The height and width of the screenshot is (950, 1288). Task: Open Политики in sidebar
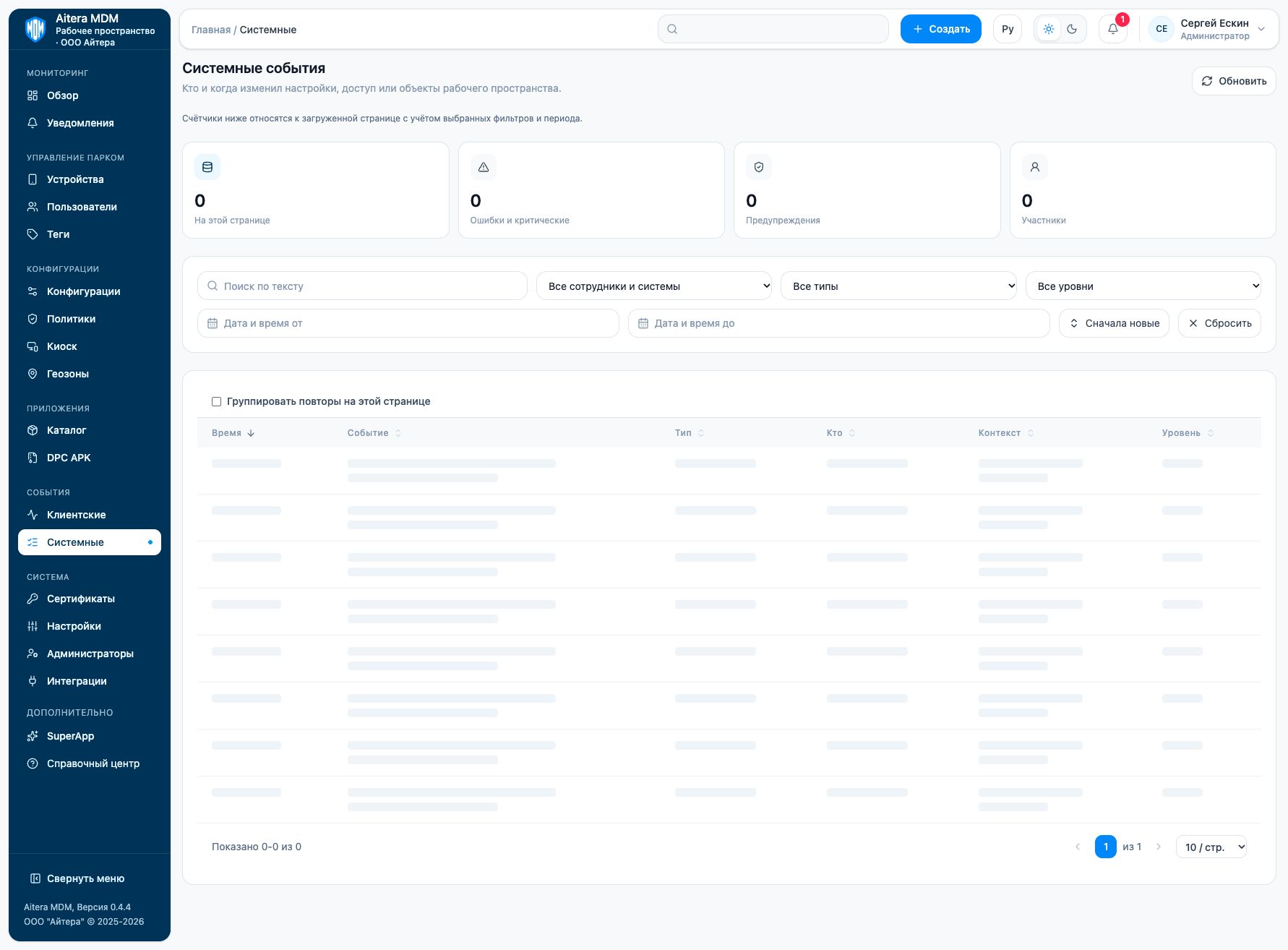click(x=90, y=319)
